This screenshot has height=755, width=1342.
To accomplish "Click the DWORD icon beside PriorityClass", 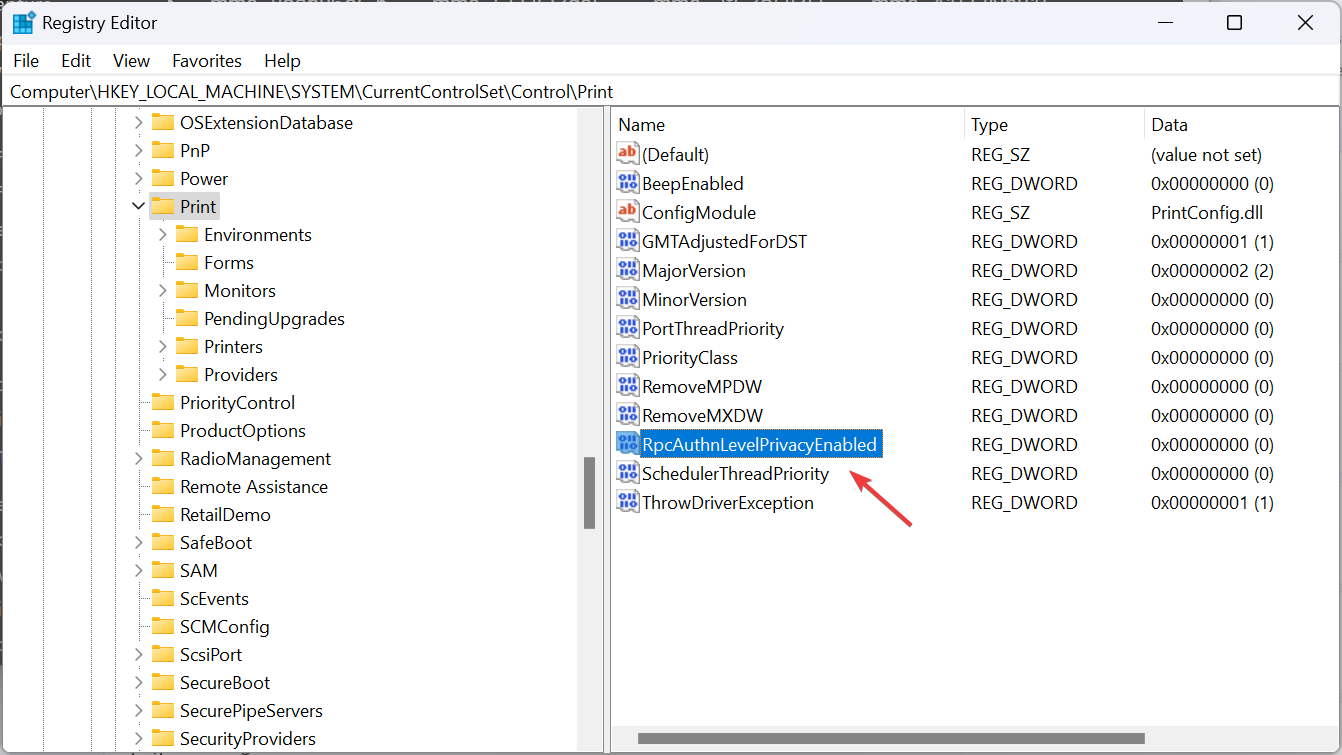I will pyautogui.click(x=627, y=357).
